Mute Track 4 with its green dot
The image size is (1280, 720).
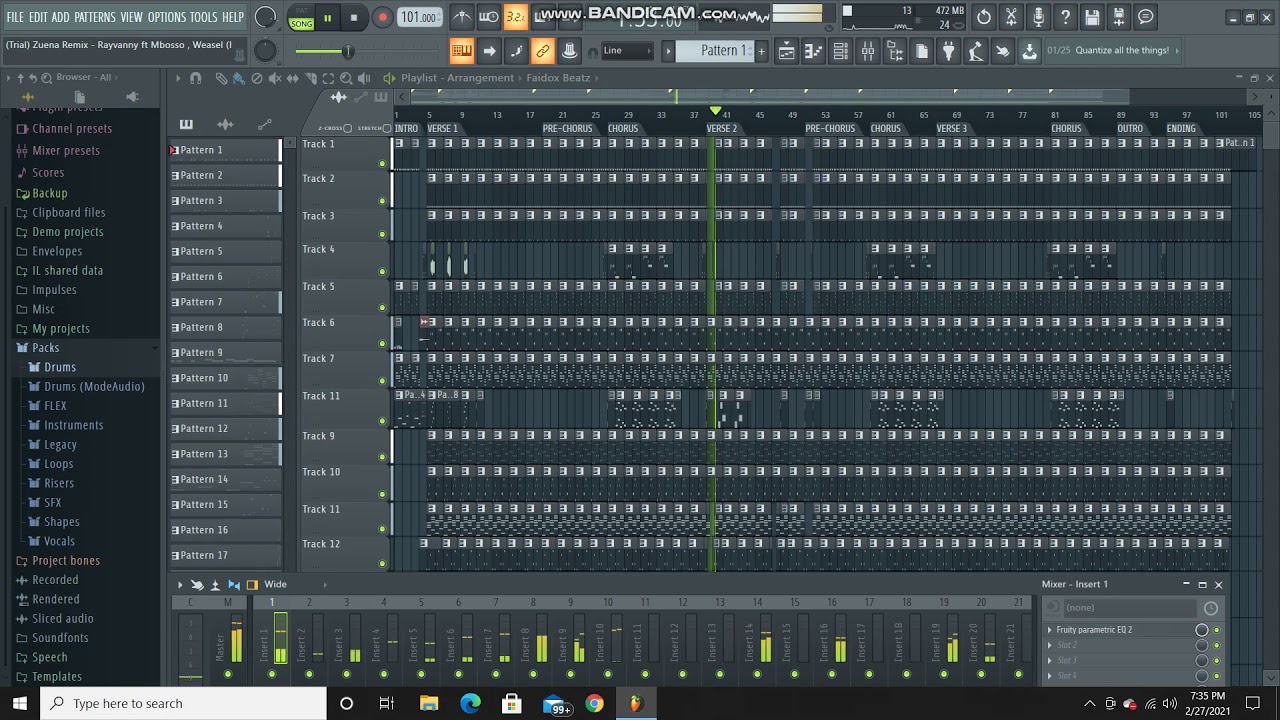point(382,271)
